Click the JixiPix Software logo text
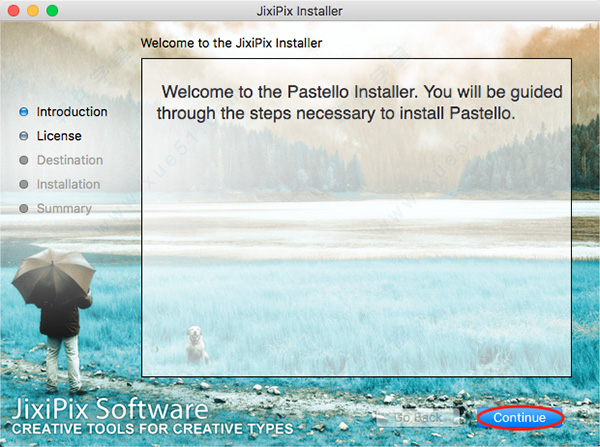The height and width of the screenshot is (447, 600). point(110,409)
